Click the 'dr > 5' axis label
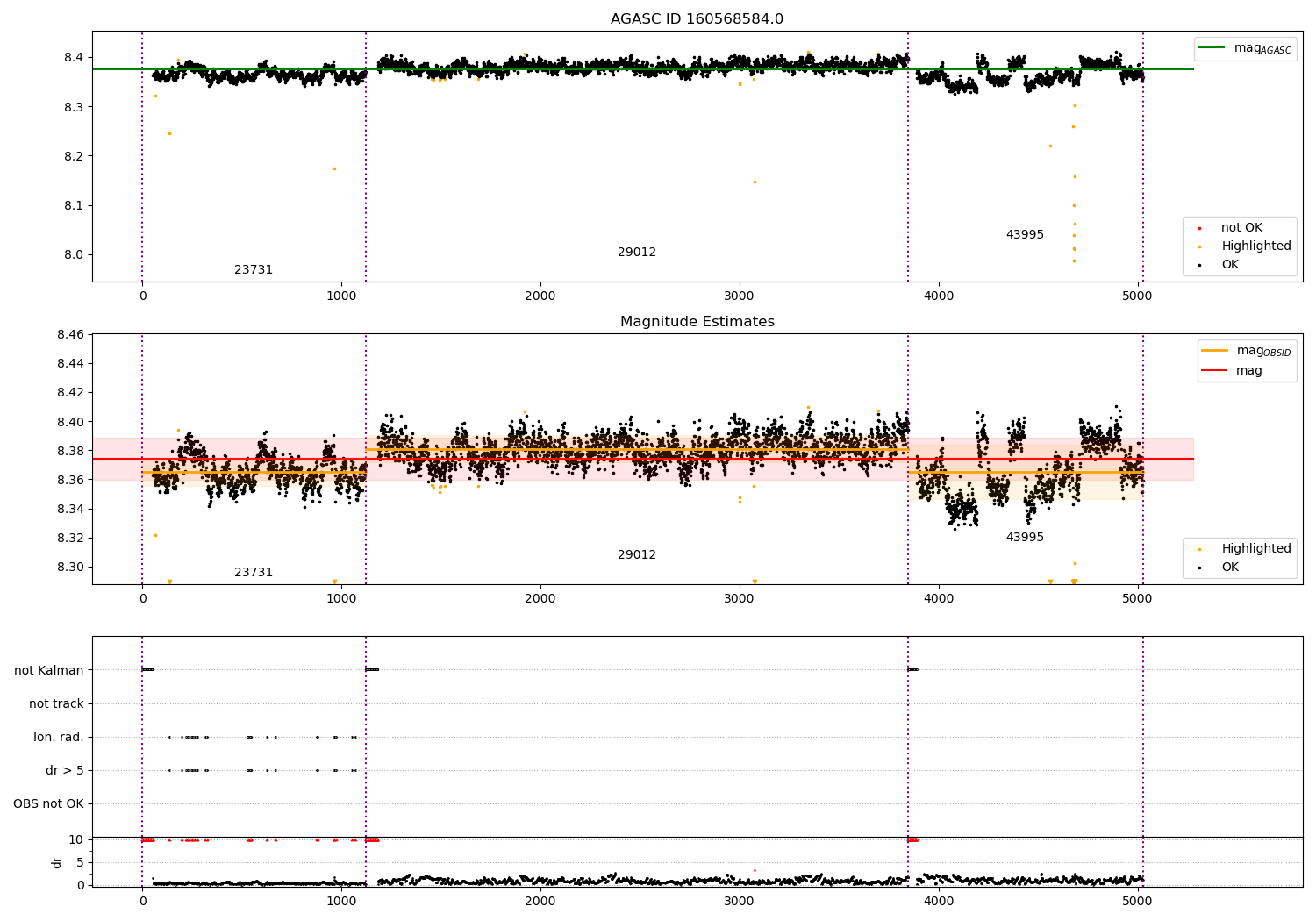Screen dimensions: 1316x921 pos(65,771)
